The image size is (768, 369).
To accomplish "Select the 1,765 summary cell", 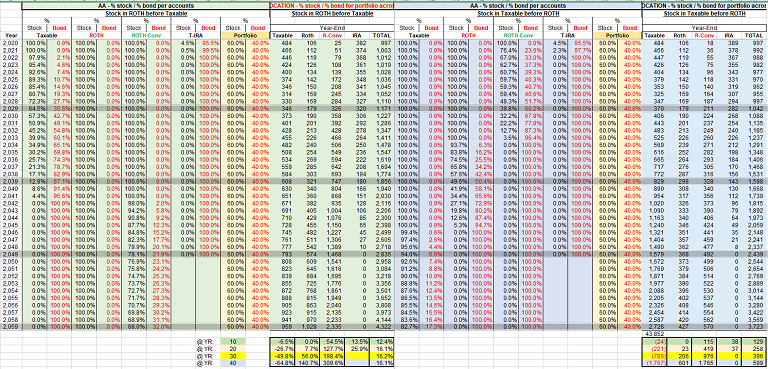I will click(704, 364).
